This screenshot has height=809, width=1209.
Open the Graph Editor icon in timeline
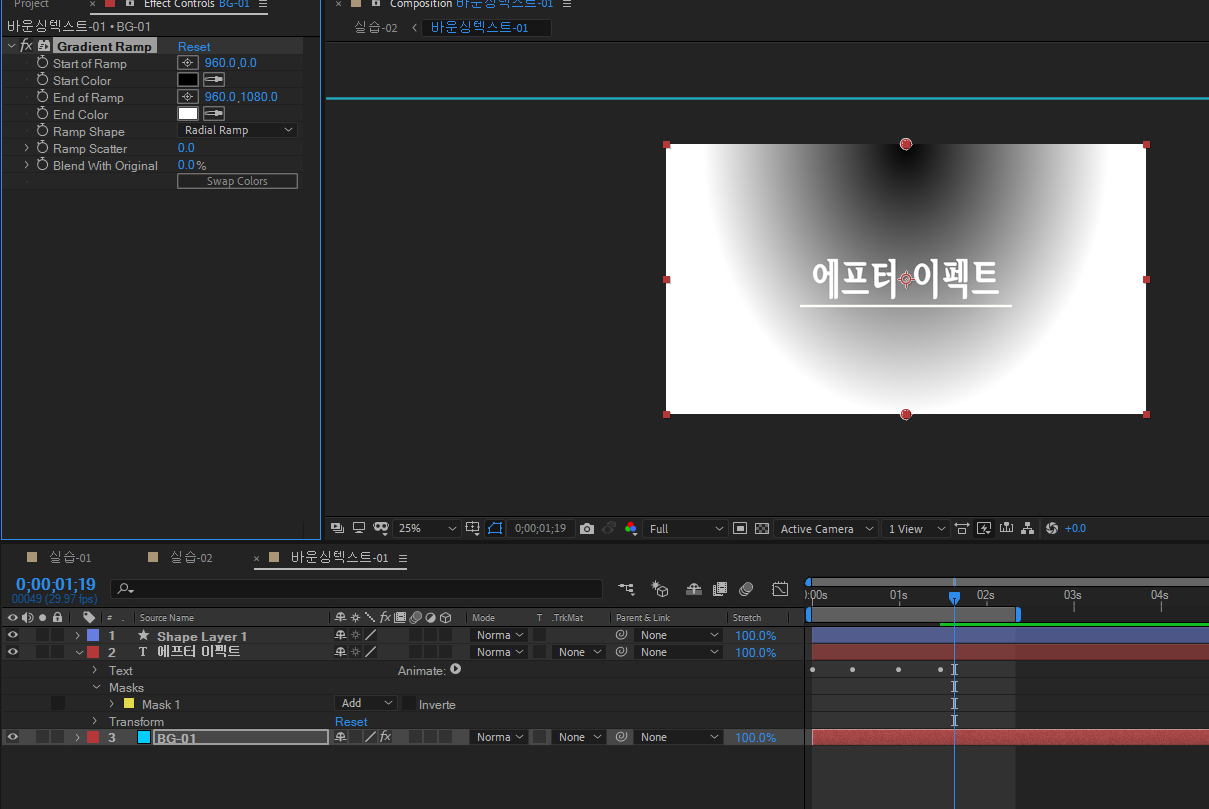[x=781, y=589]
